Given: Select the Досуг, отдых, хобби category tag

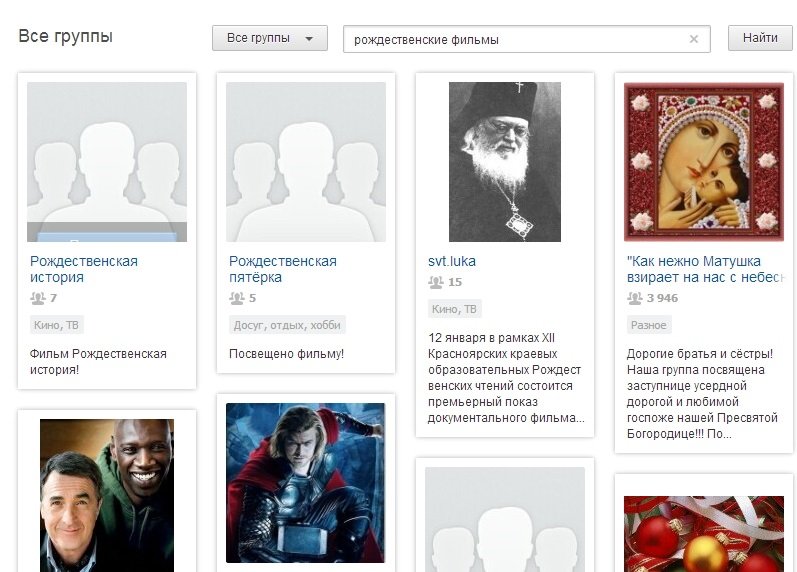Looking at the screenshot, I should click(x=287, y=325).
